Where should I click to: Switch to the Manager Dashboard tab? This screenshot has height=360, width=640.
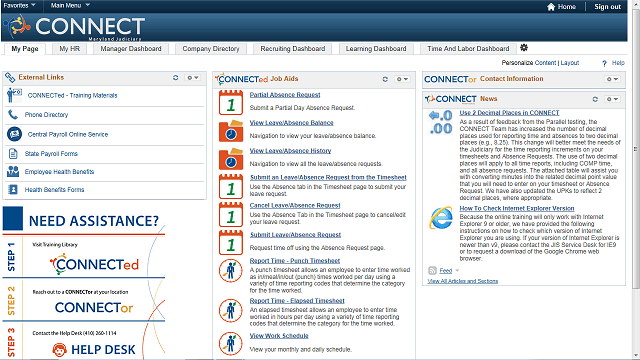[x=131, y=49]
